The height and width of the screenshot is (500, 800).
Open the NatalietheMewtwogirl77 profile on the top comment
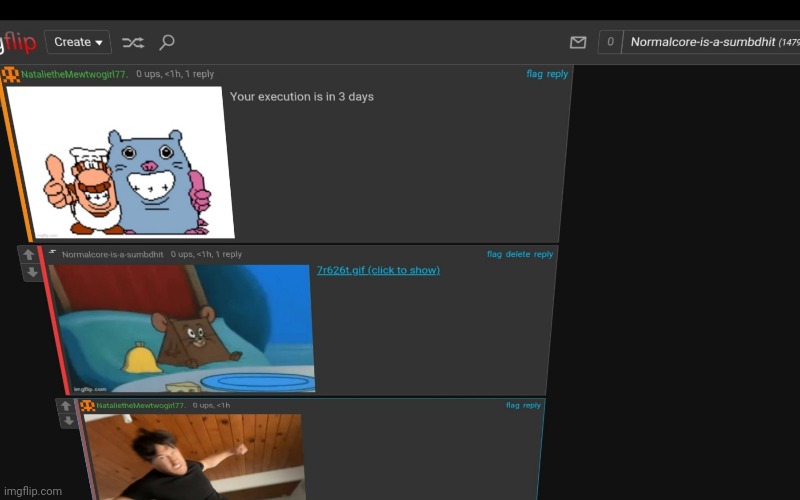tap(74, 74)
